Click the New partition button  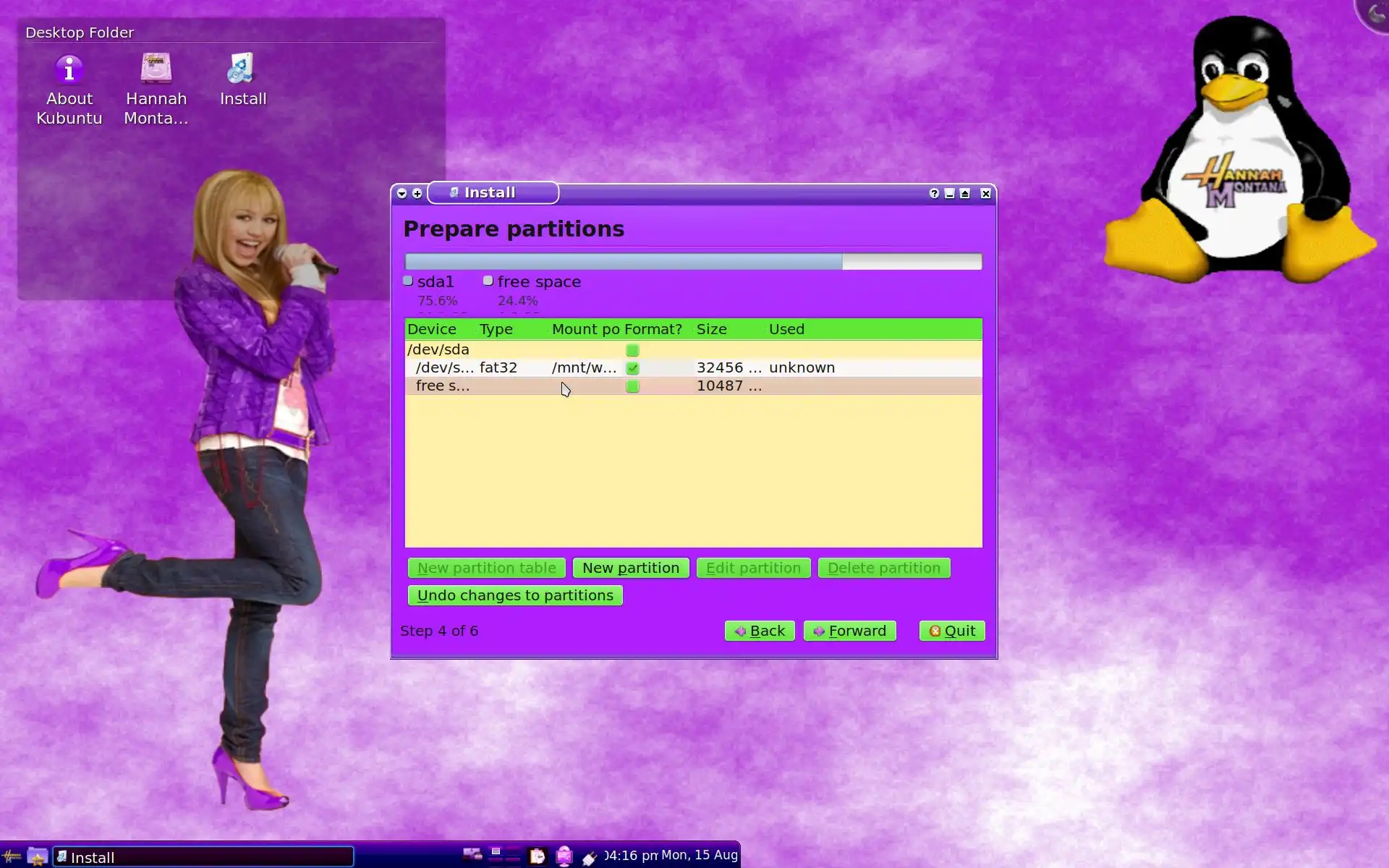pos(630,568)
